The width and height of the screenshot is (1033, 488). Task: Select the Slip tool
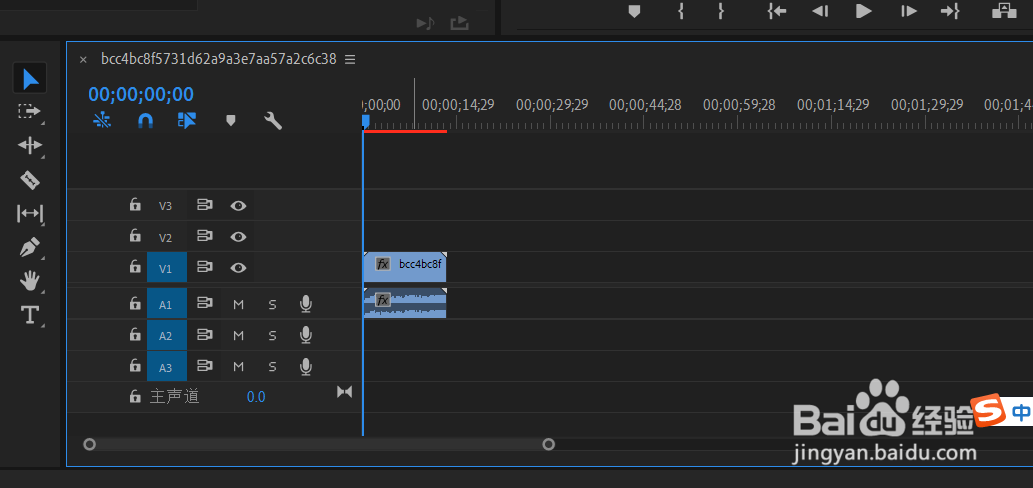(30, 213)
